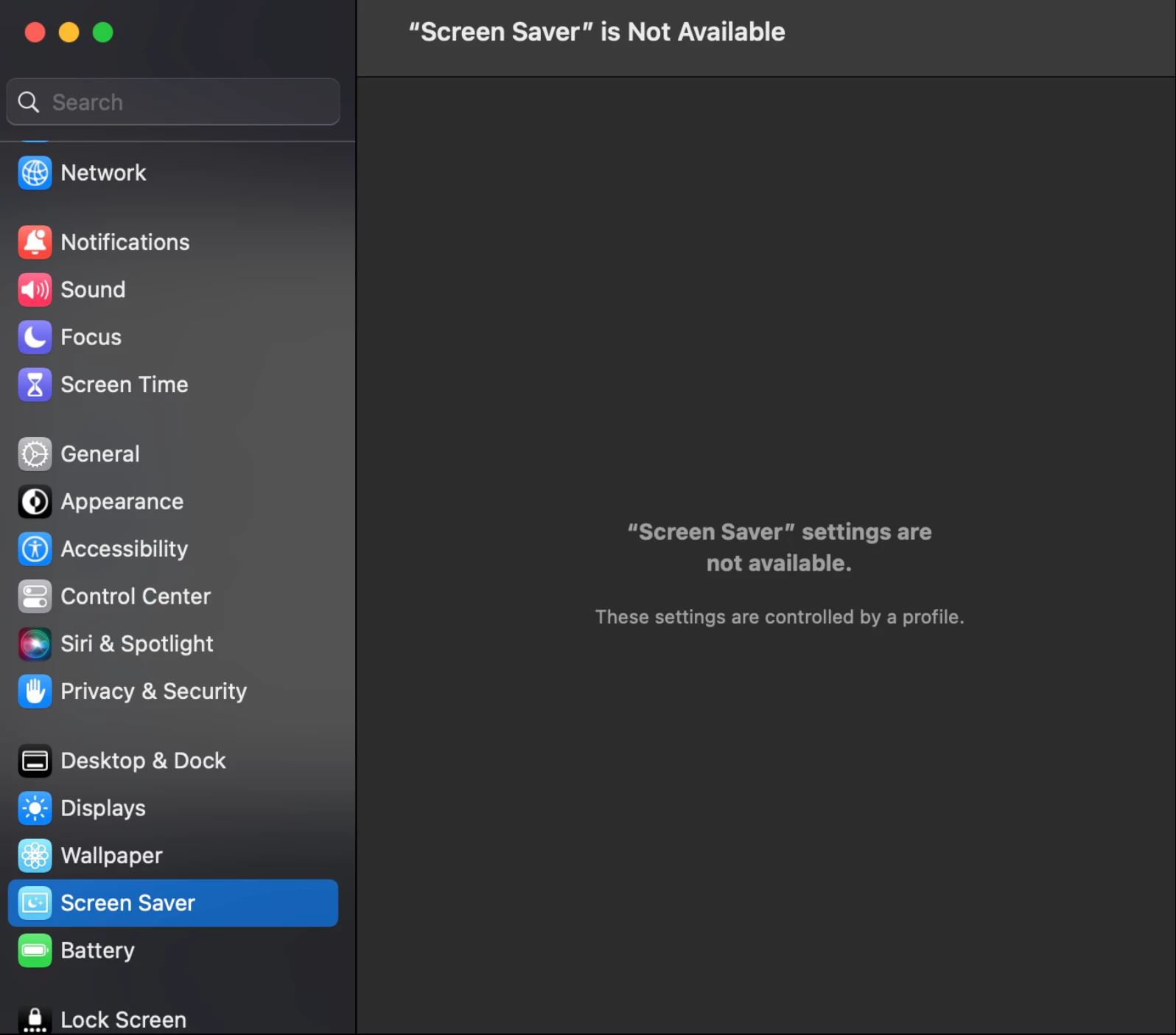Select Sound in the sidebar
The image size is (1176, 1035).
tap(93, 290)
